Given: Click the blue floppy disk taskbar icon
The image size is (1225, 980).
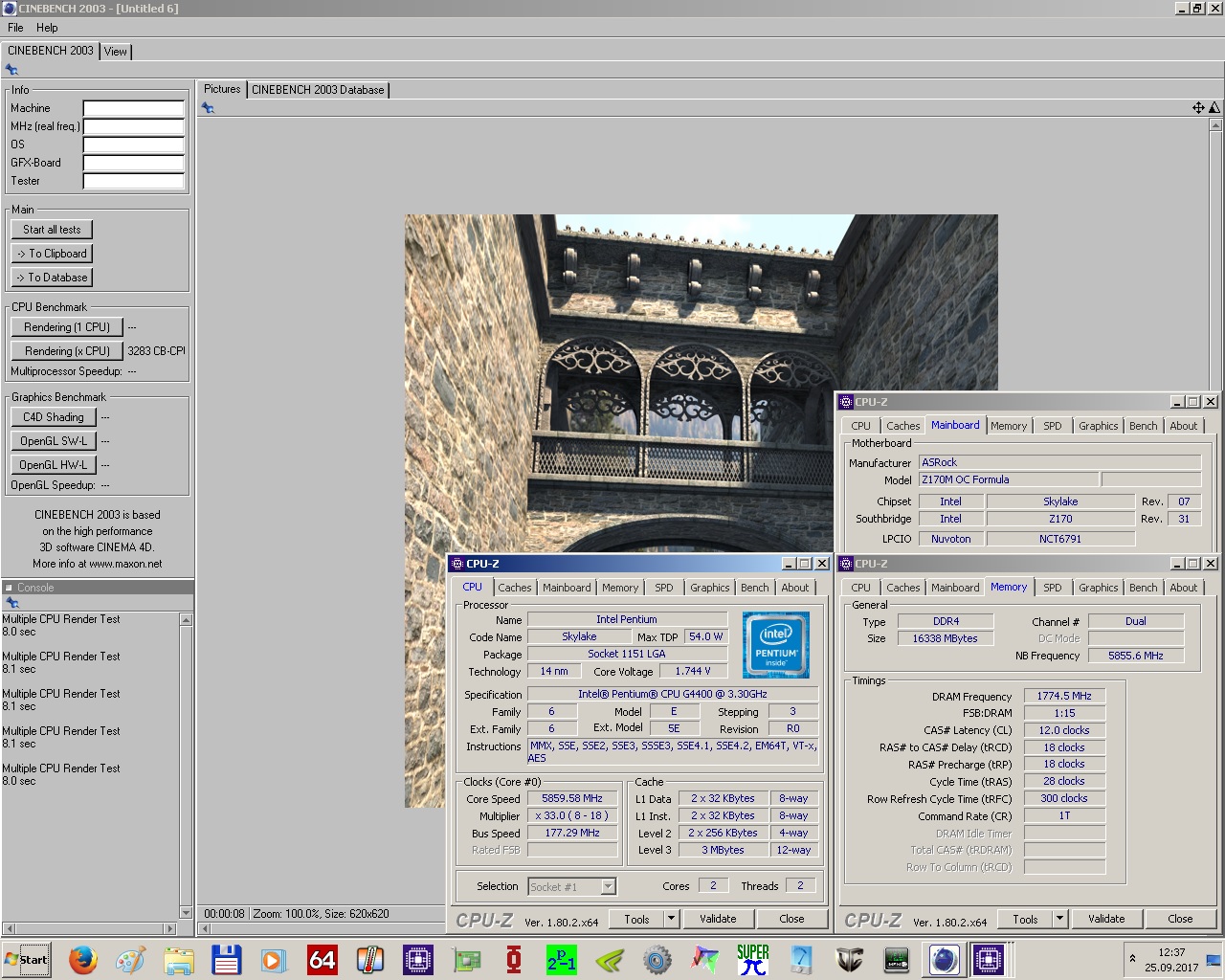Looking at the screenshot, I should tap(227, 959).
